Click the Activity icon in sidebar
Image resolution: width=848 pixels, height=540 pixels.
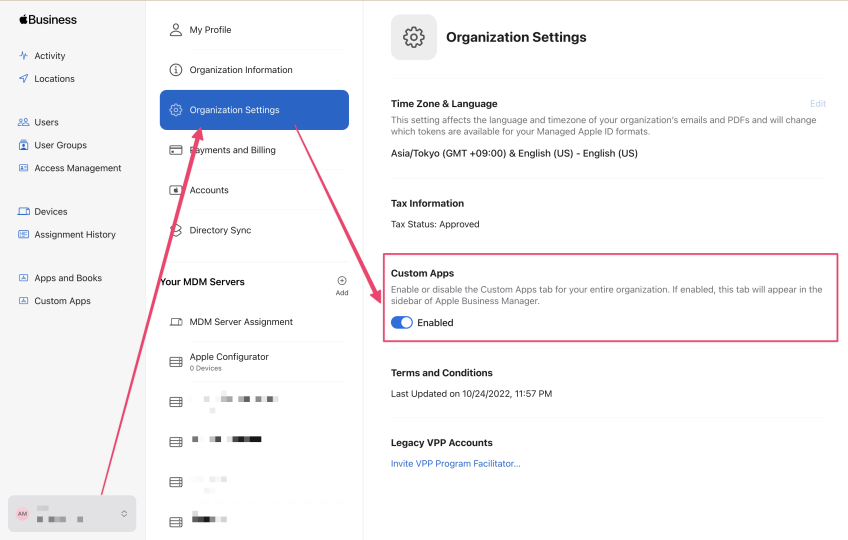(24, 56)
